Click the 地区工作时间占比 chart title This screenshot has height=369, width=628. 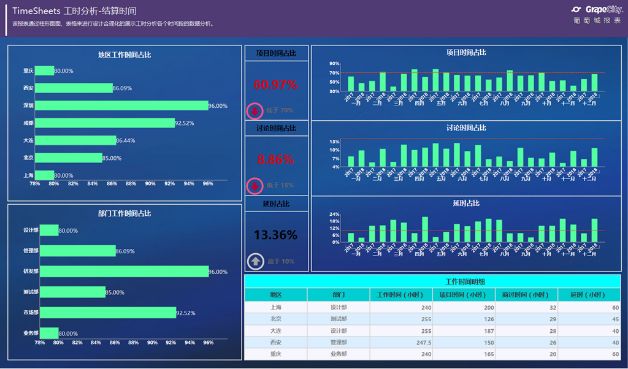coord(125,55)
